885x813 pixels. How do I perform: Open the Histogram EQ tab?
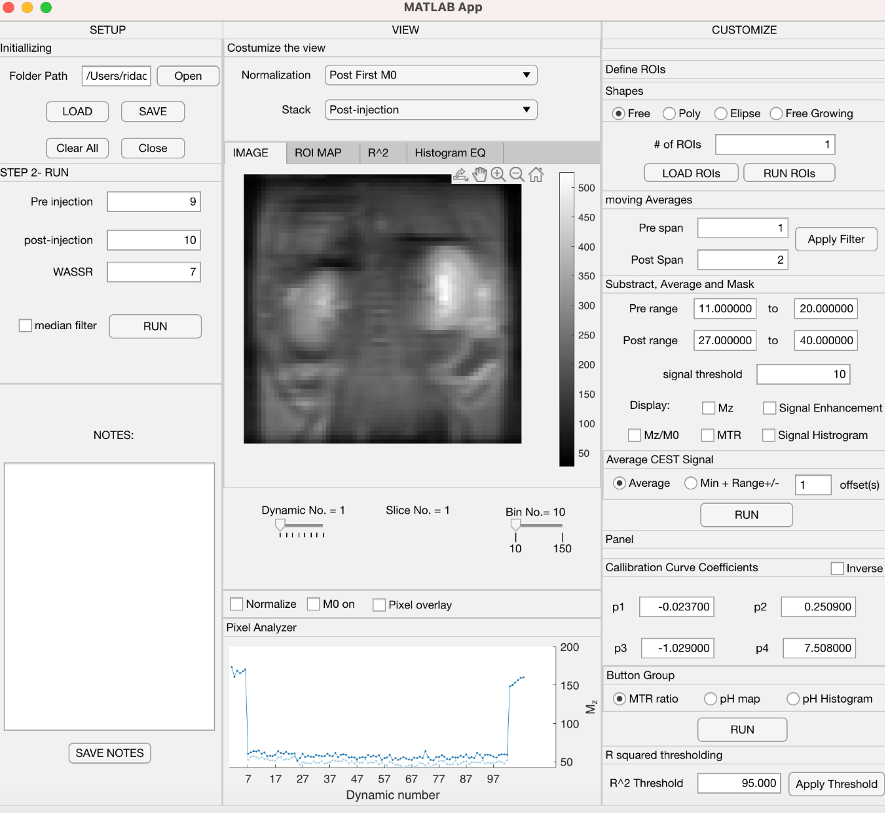pyautogui.click(x=455, y=153)
